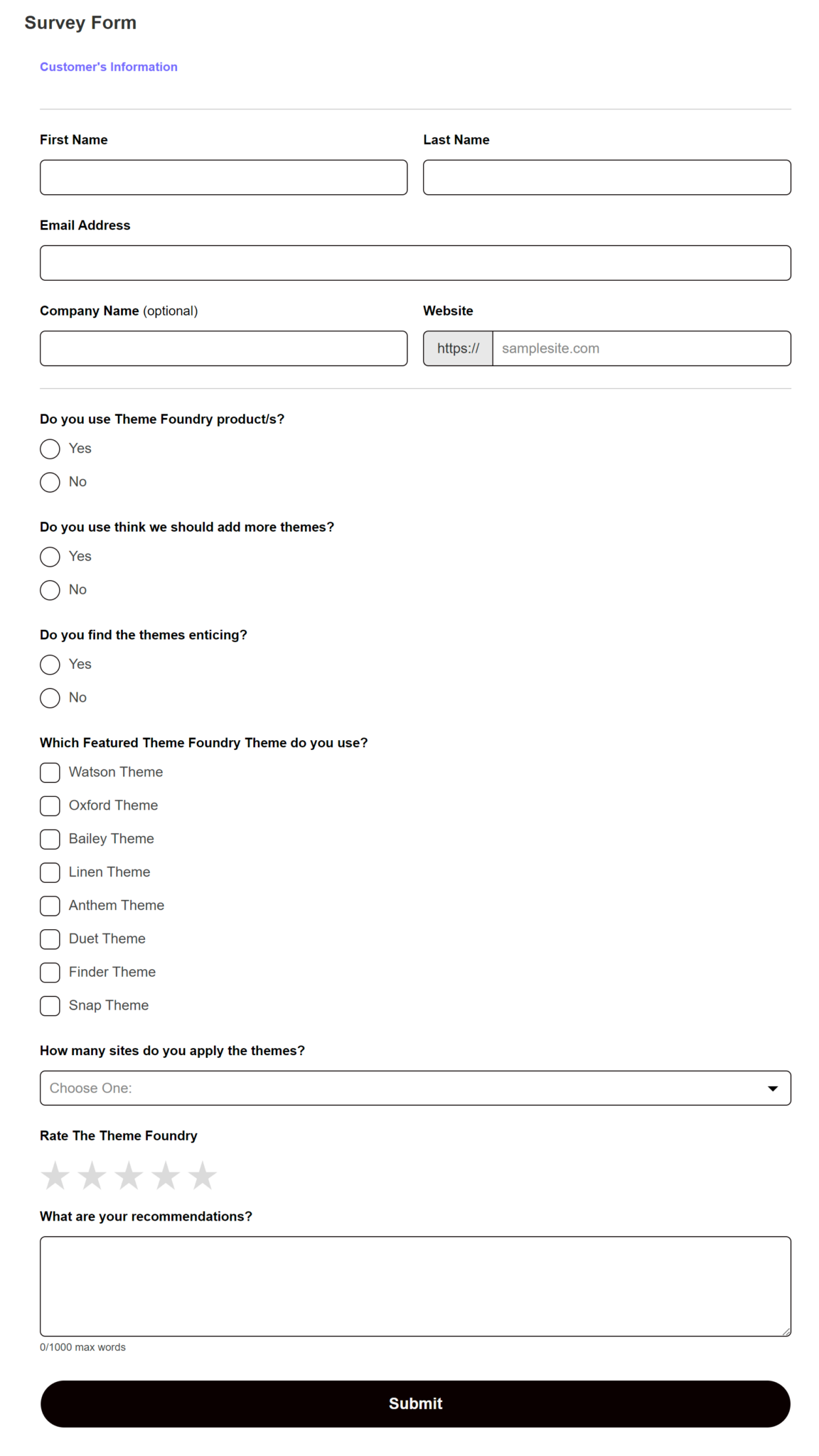Click inside the First Name field
Viewport: 819px width, 1456px height.
[x=223, y=177]
